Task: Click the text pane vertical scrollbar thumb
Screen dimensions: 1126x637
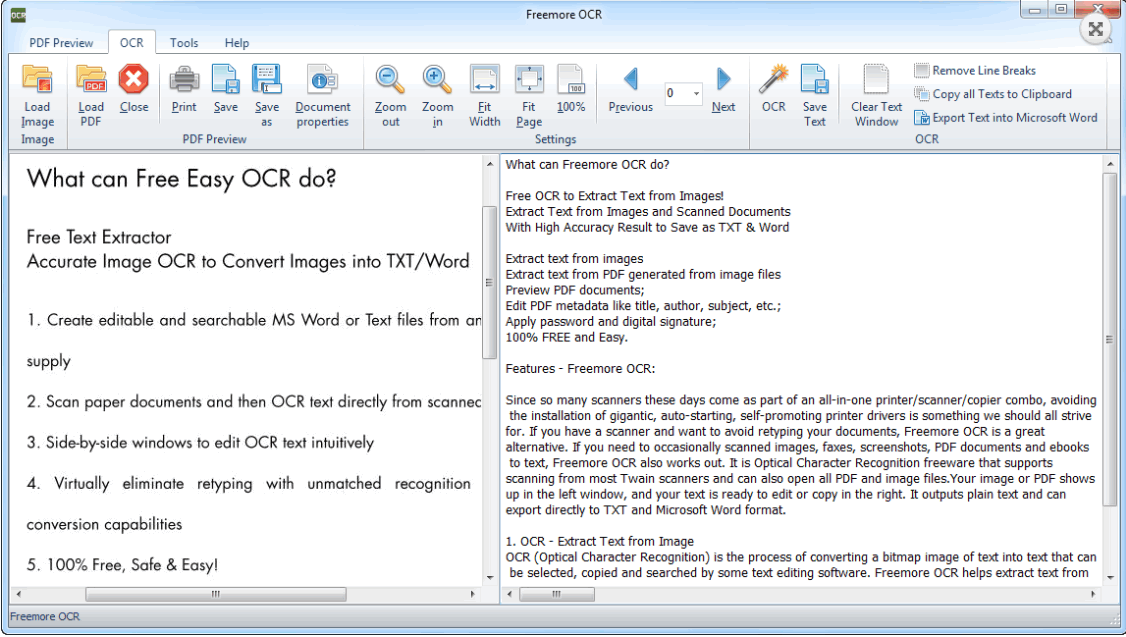Action: [1110, 340]
